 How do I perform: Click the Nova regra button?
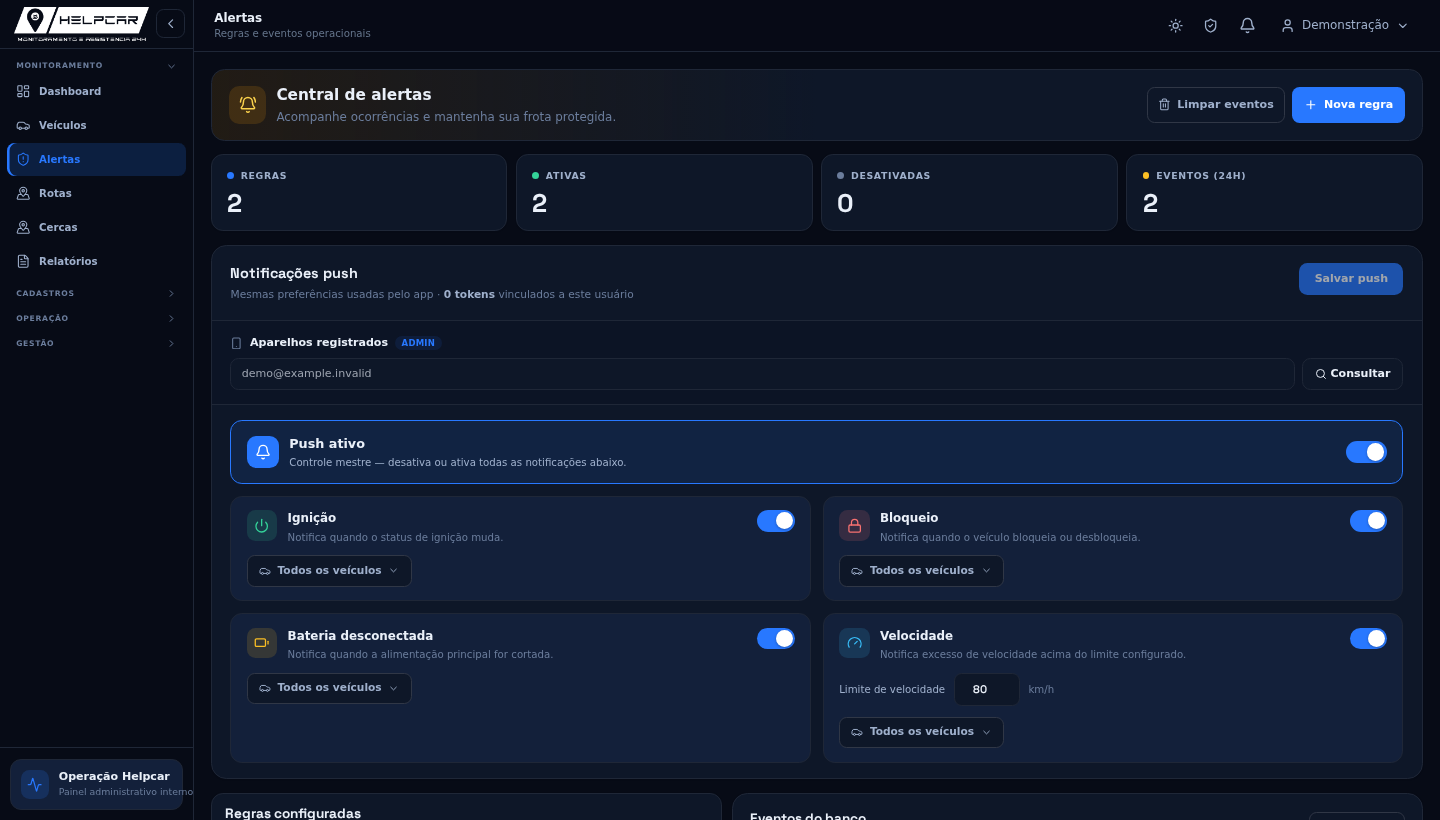pyautogui.click(x=1348, y=105)
